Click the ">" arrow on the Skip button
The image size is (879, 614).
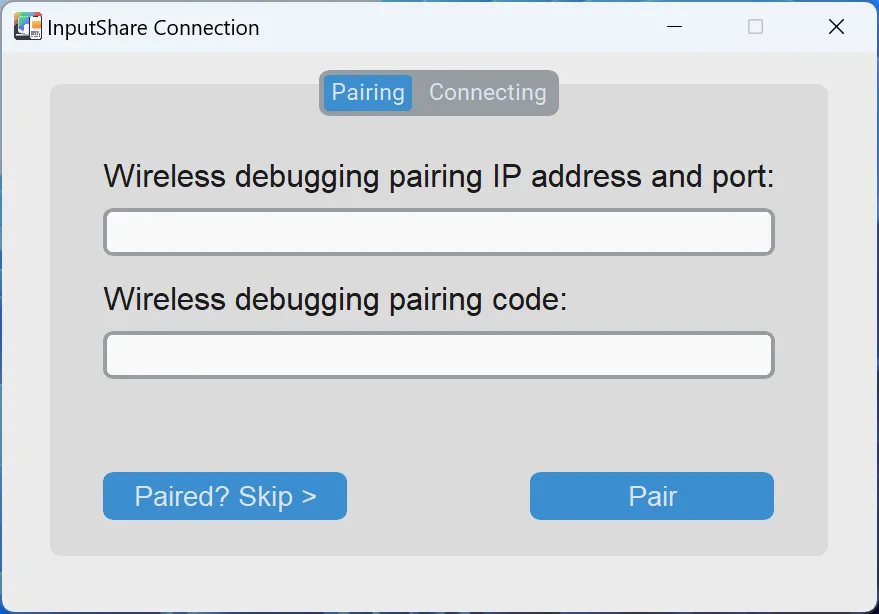tap(309, 497)
